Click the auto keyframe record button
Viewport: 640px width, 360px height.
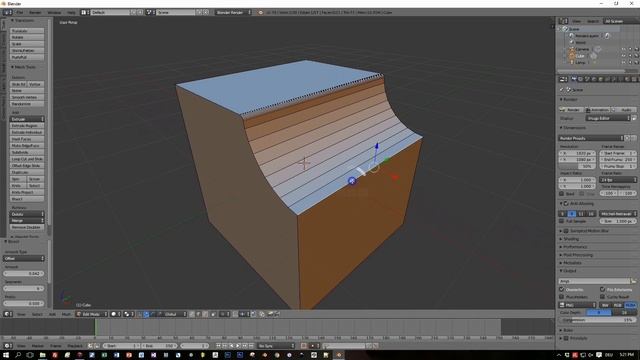click(x=304, y=346)
